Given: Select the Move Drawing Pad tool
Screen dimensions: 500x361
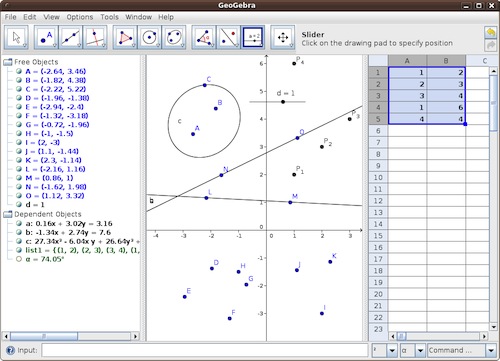Looking at the screenshot, I should (283, 37).
